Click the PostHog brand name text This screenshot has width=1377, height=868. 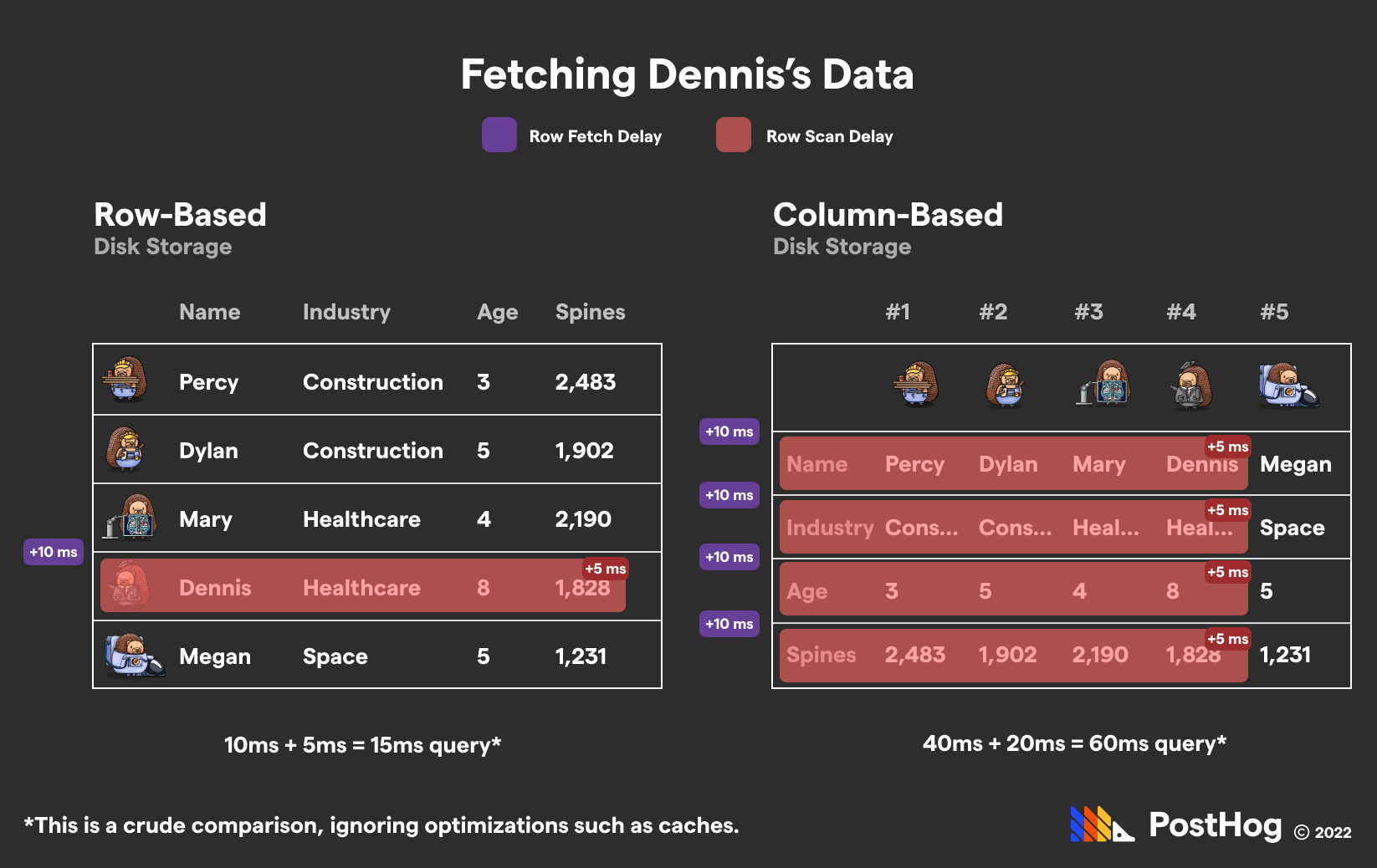[x=1215, y=825]
